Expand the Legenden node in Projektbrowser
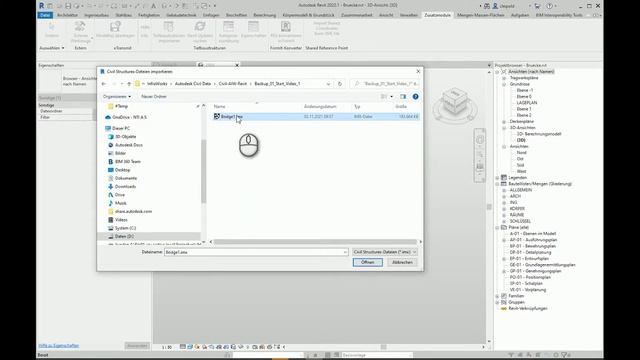The width and height of the screenshot is (640, 360). pos(498,178)
